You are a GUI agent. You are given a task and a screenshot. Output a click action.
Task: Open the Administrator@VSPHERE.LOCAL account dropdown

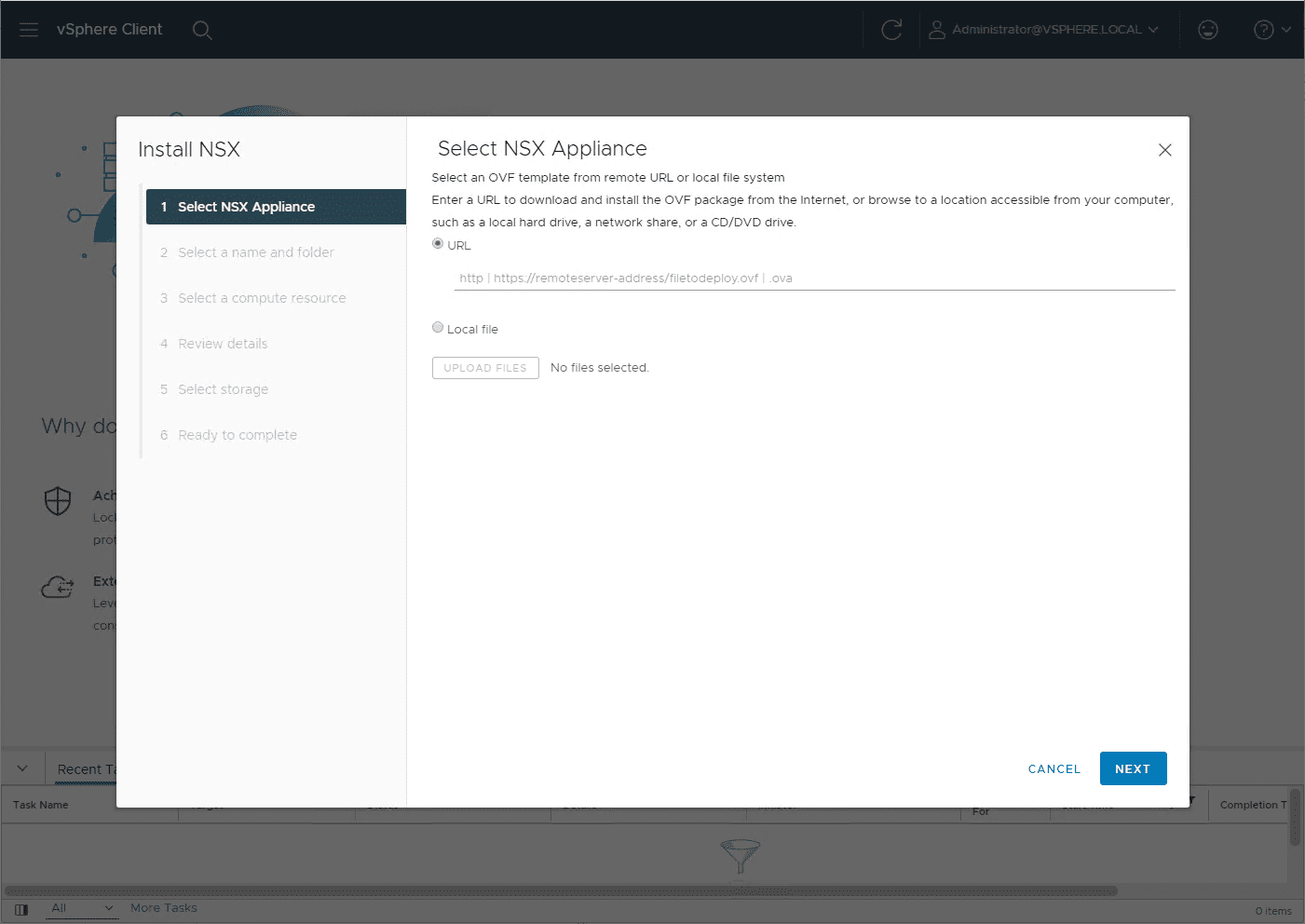tap(1153, 29)
